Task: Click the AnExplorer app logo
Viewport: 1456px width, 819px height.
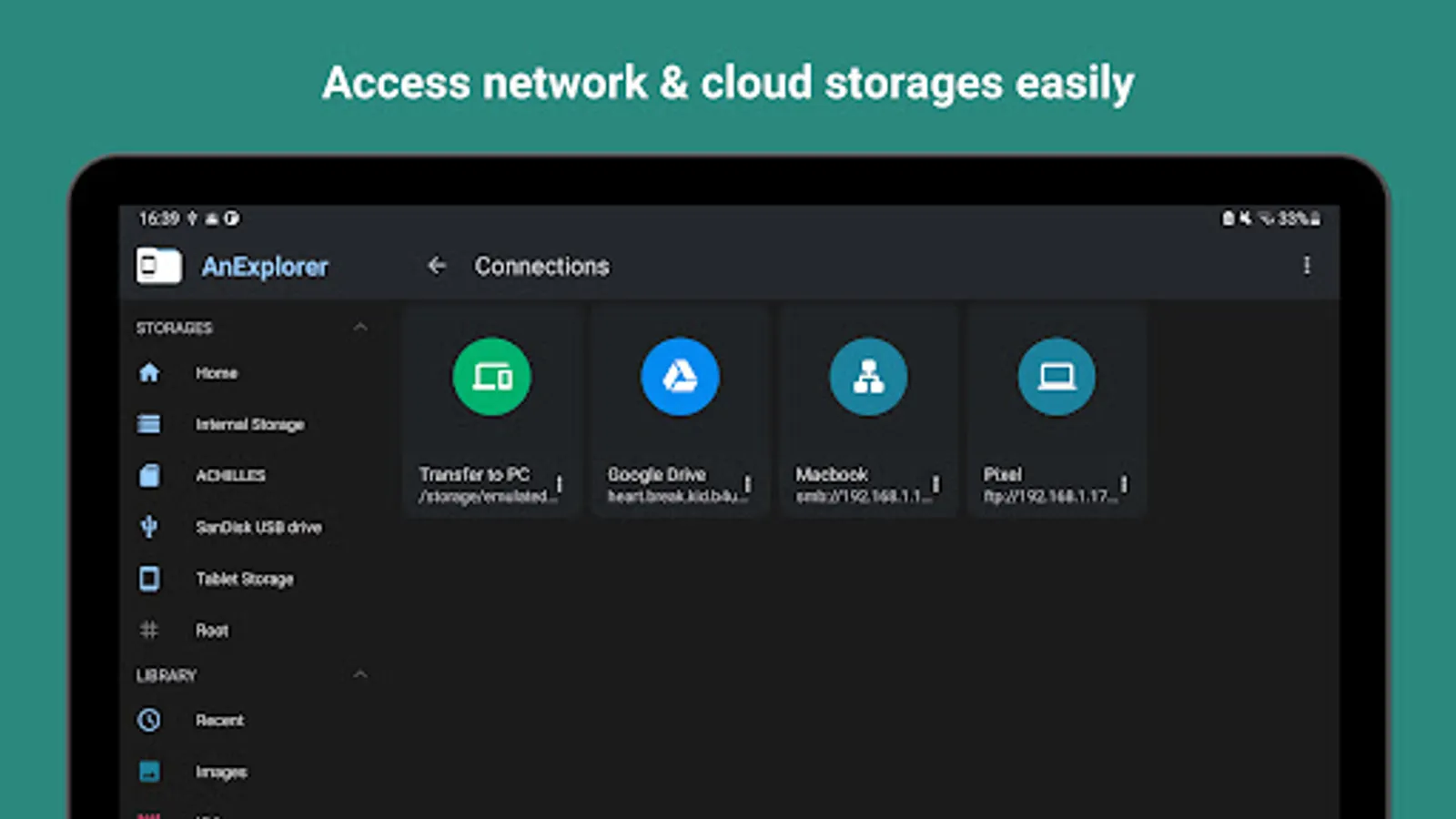Action: [159, 266]
